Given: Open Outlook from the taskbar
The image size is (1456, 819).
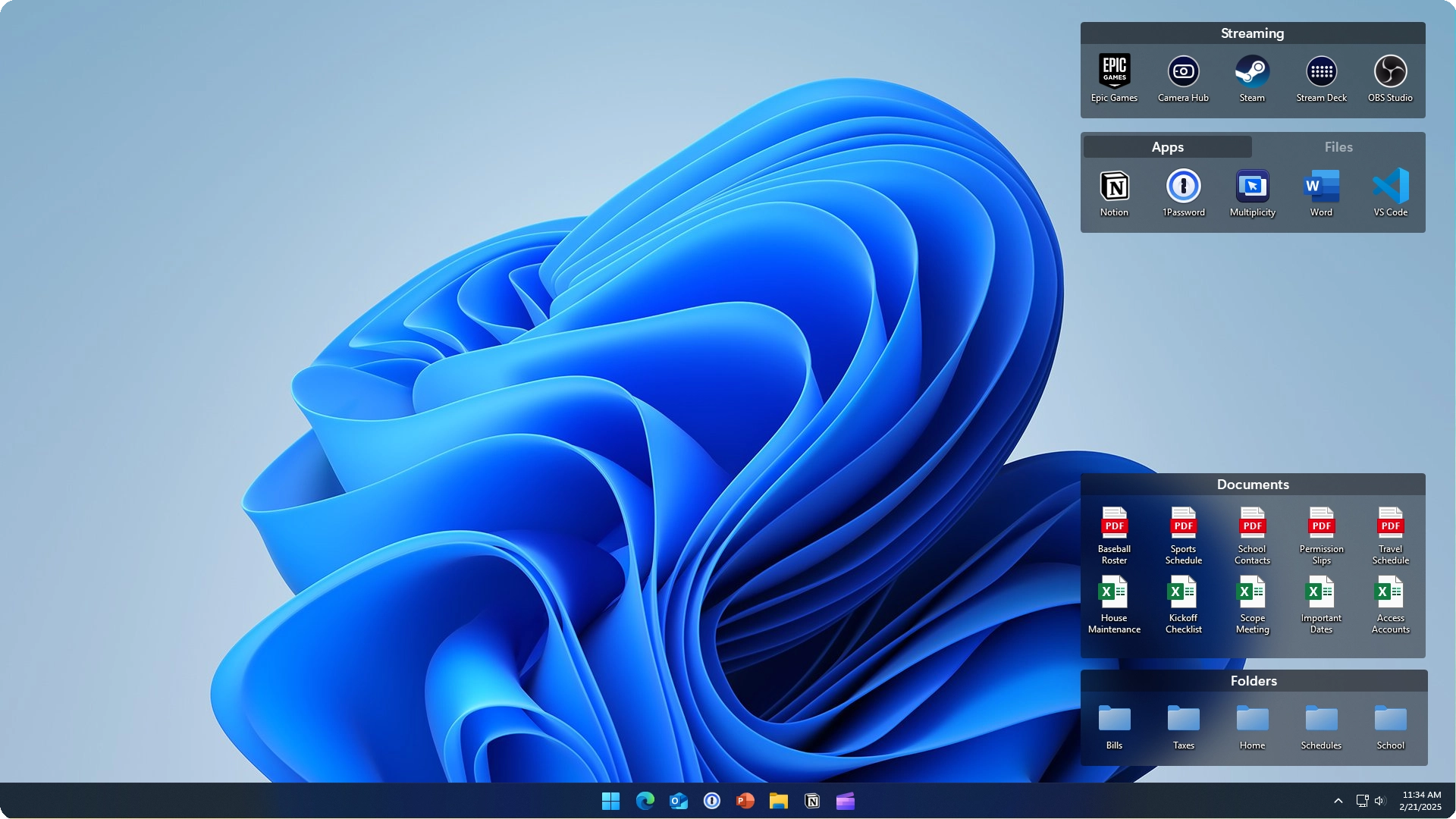Looking at the screenshot, I should 678,801.
